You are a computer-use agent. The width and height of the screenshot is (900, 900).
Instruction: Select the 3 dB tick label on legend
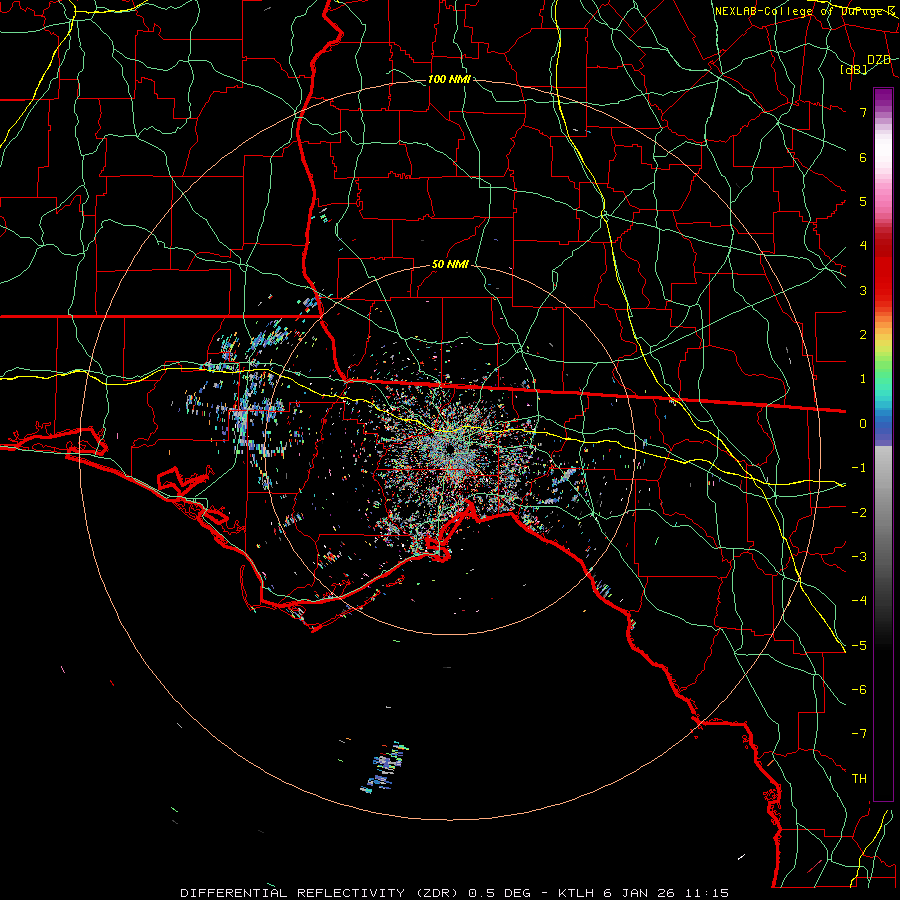click(863, 290)
